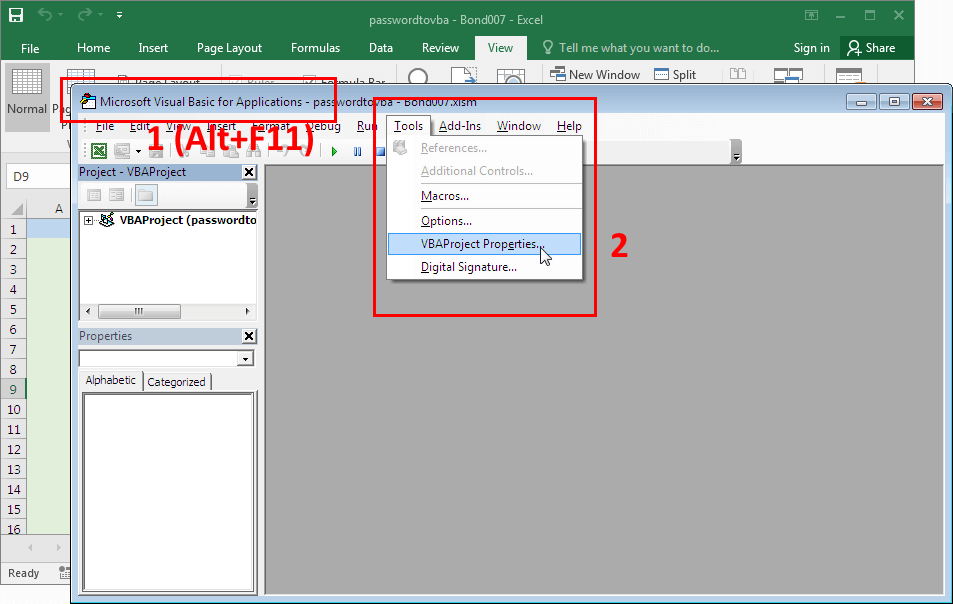Click the View Microsoft Excel icon
Image resolution: width=953 pixels, height=604 pixels.
point(97,151)
